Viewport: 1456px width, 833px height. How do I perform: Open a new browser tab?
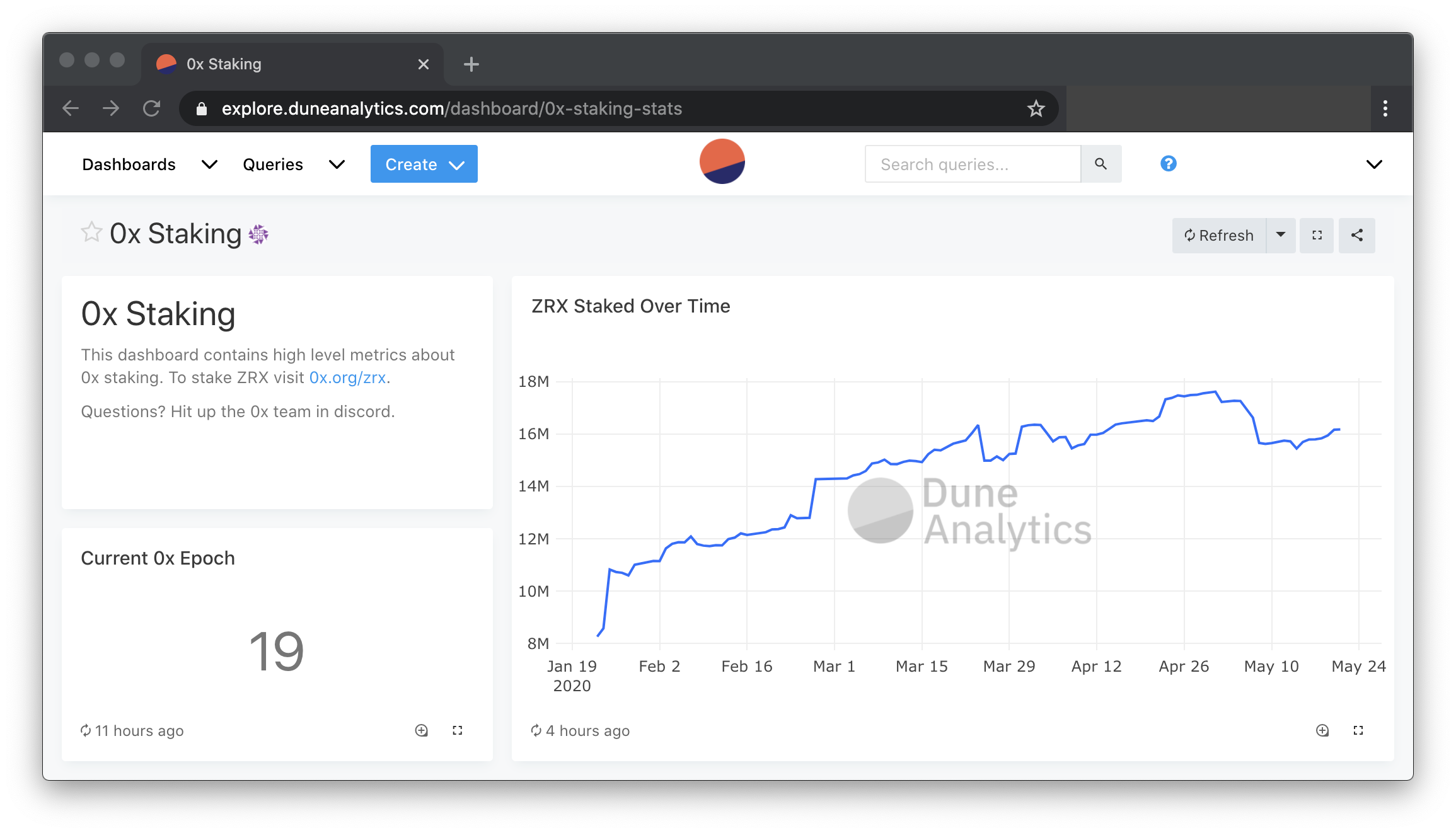471,64
